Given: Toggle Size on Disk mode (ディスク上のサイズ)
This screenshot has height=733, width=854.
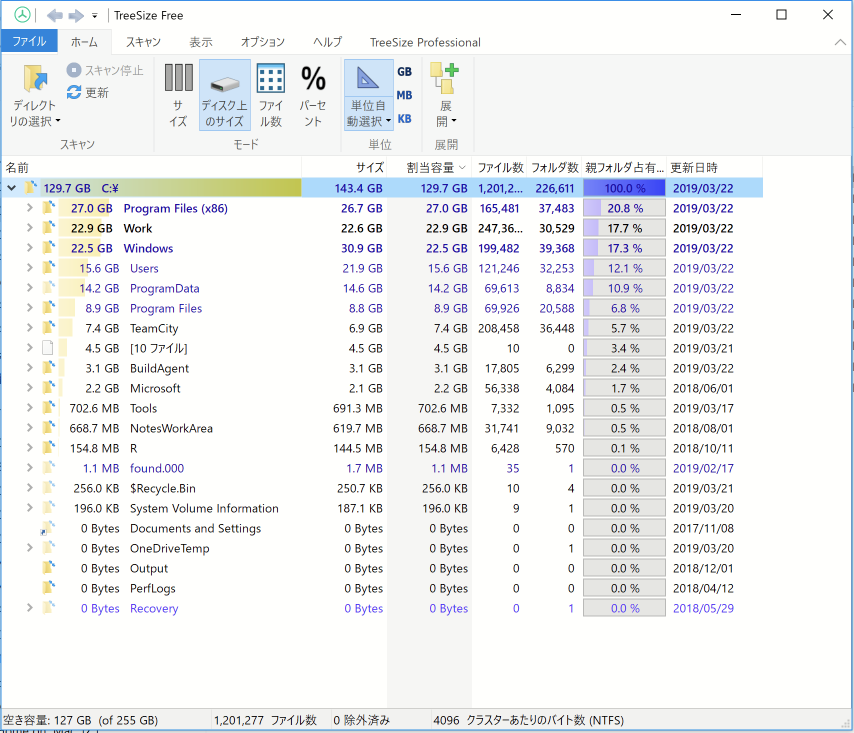Looking at the screenshot, I should 224,95.
